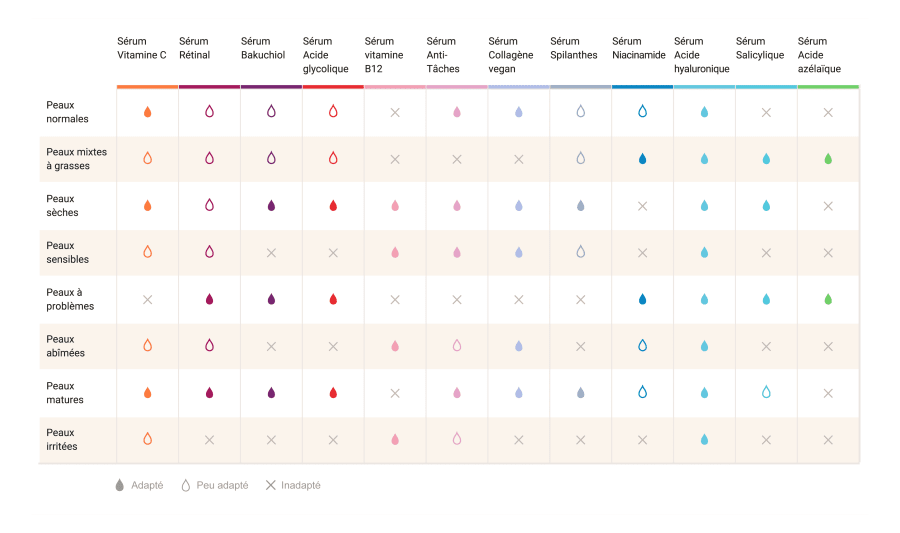This screenshot has width=900, height=533.
Task: Click the green drop for Acide azélaïque, Peaux à problèmes
Action: point(828,299)
